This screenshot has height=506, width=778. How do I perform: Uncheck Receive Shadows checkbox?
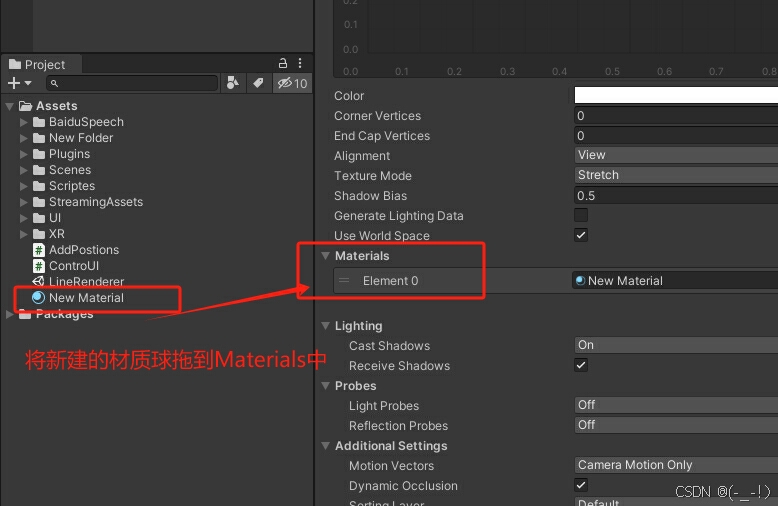(581, 366)
